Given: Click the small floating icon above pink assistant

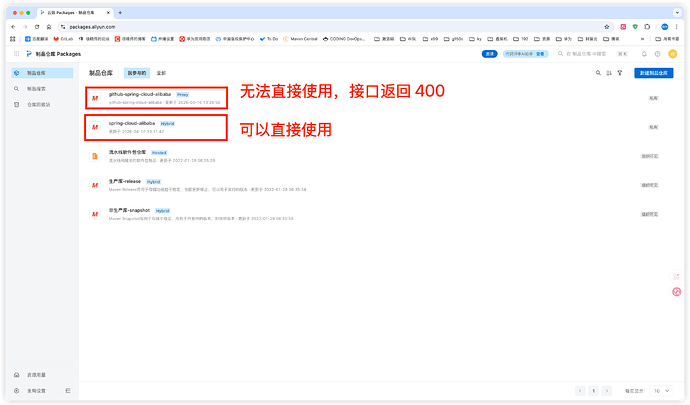Looking at the screenshot, I should click(676, 276).
